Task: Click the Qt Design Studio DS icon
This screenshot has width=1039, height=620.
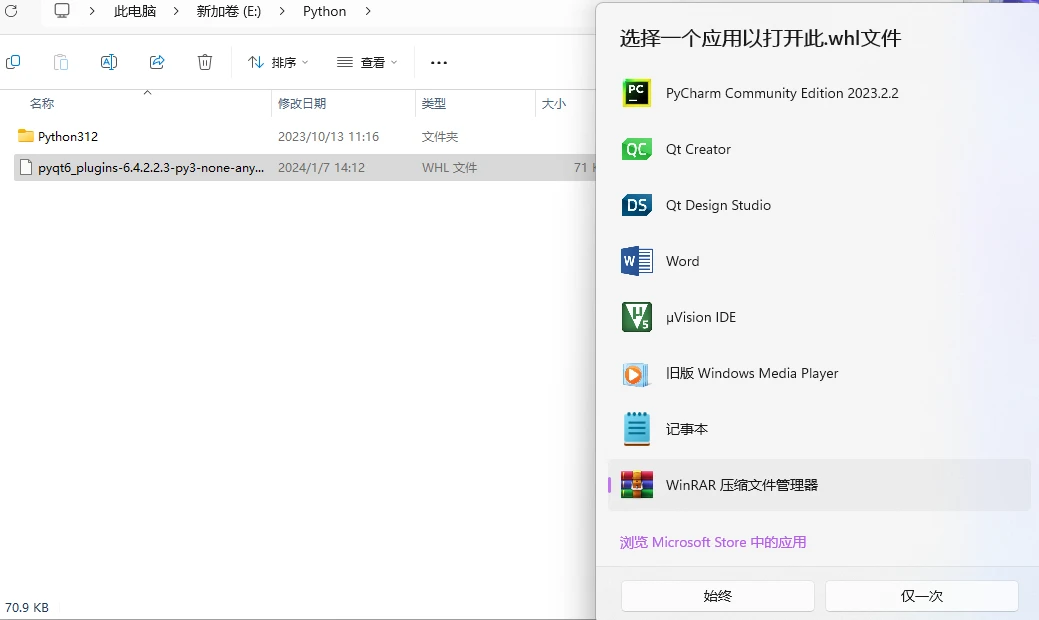Action: point(637,205)
